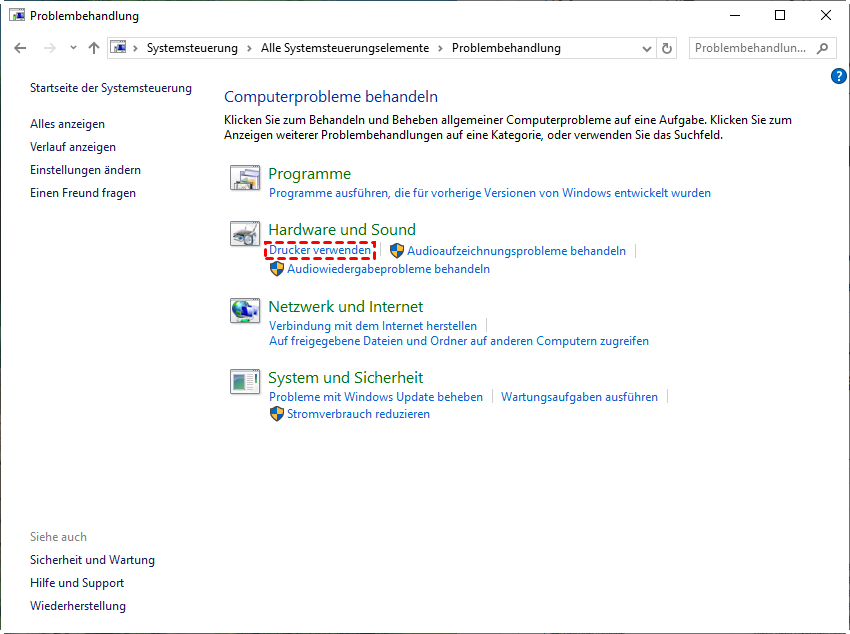The image size is (850, 634).
Task: Click the System und Sicherheit icon
Action: tap(244, 381)
